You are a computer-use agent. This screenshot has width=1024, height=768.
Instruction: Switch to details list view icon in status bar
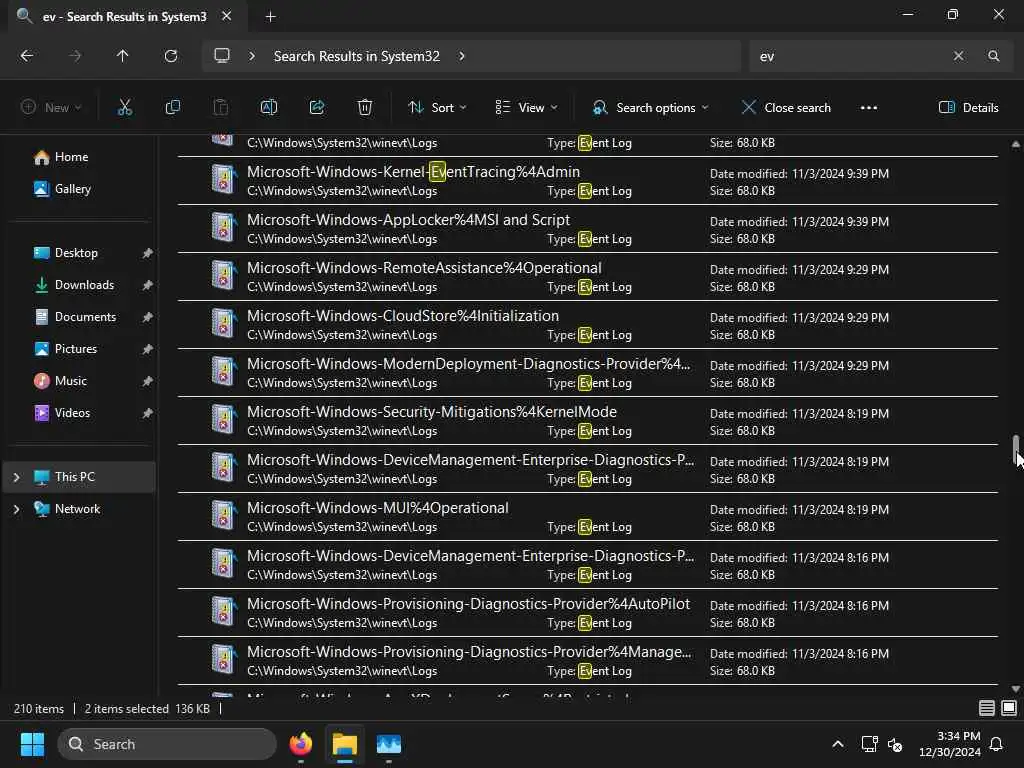pos(987,708)
